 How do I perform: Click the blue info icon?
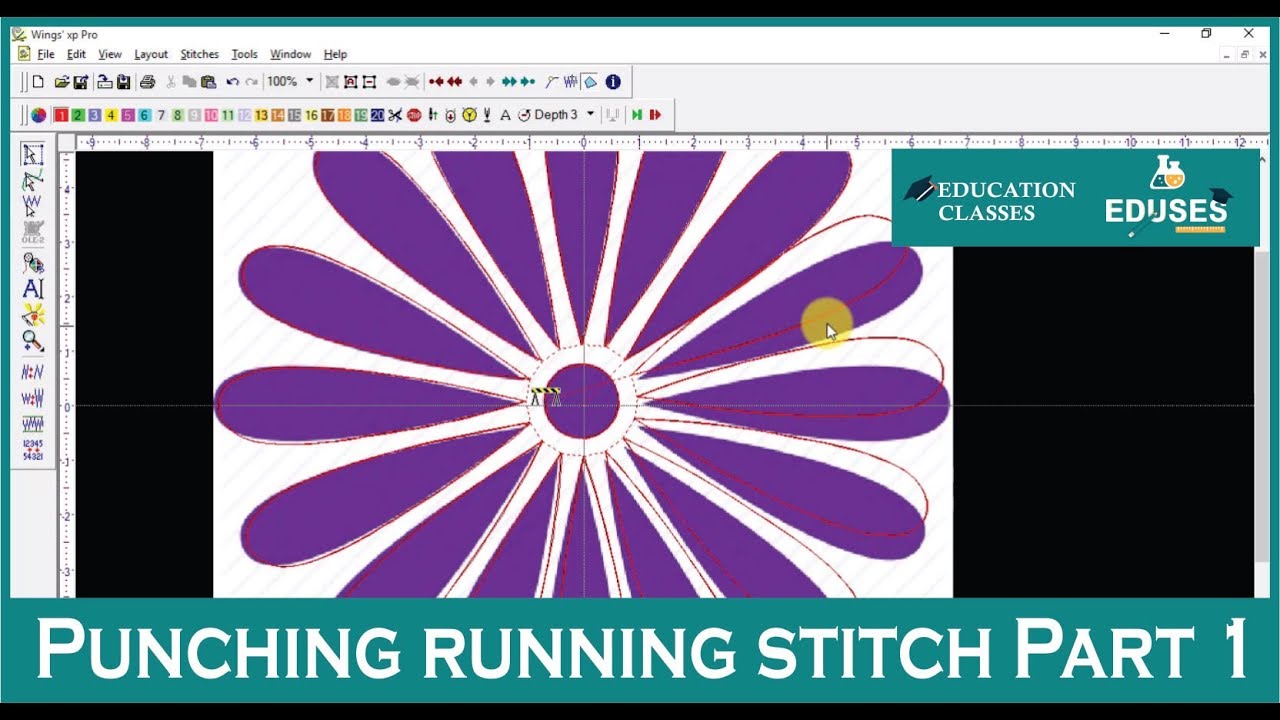[613, 82]
